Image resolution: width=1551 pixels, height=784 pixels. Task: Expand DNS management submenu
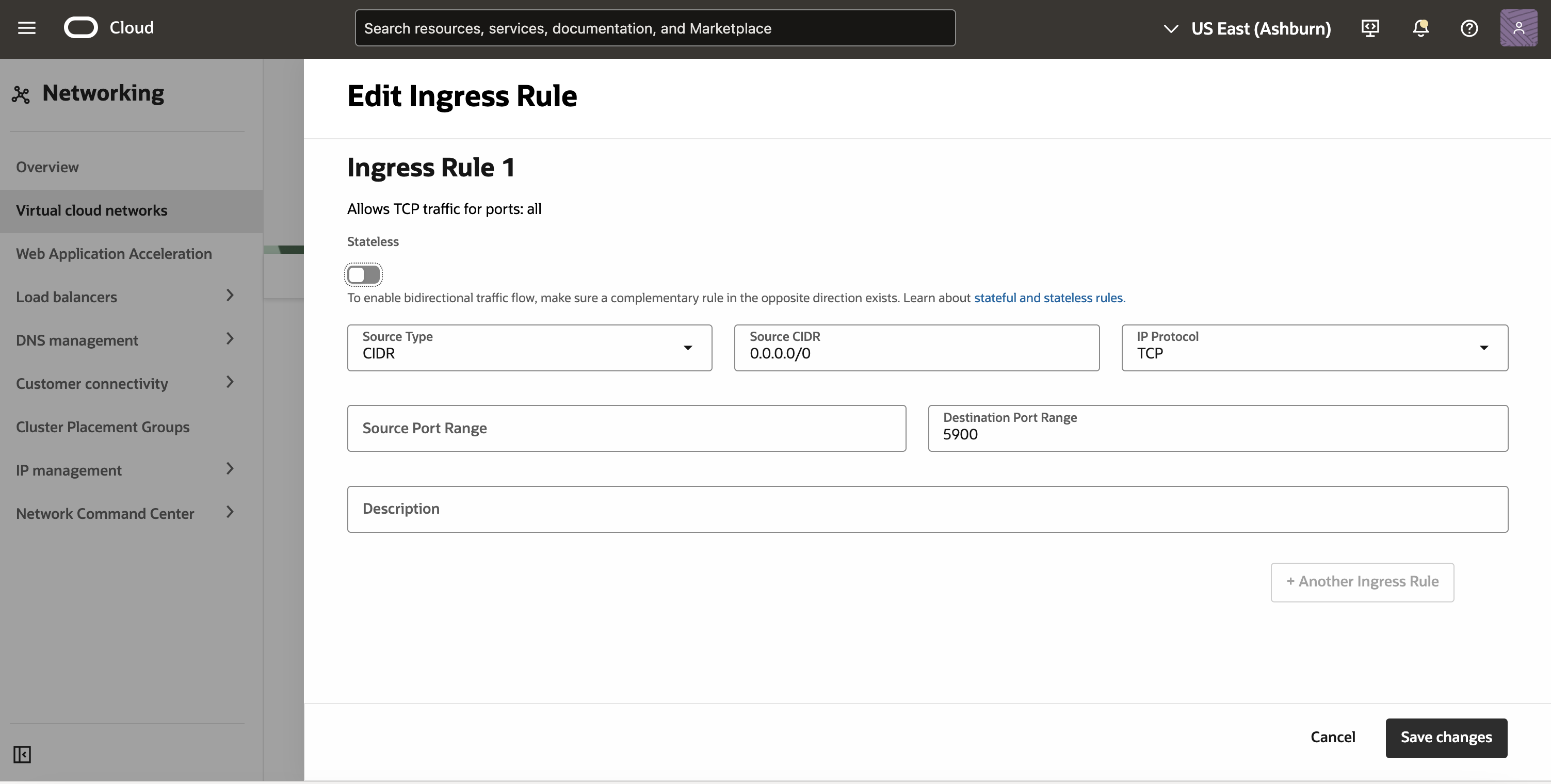(x=230, y=339)
